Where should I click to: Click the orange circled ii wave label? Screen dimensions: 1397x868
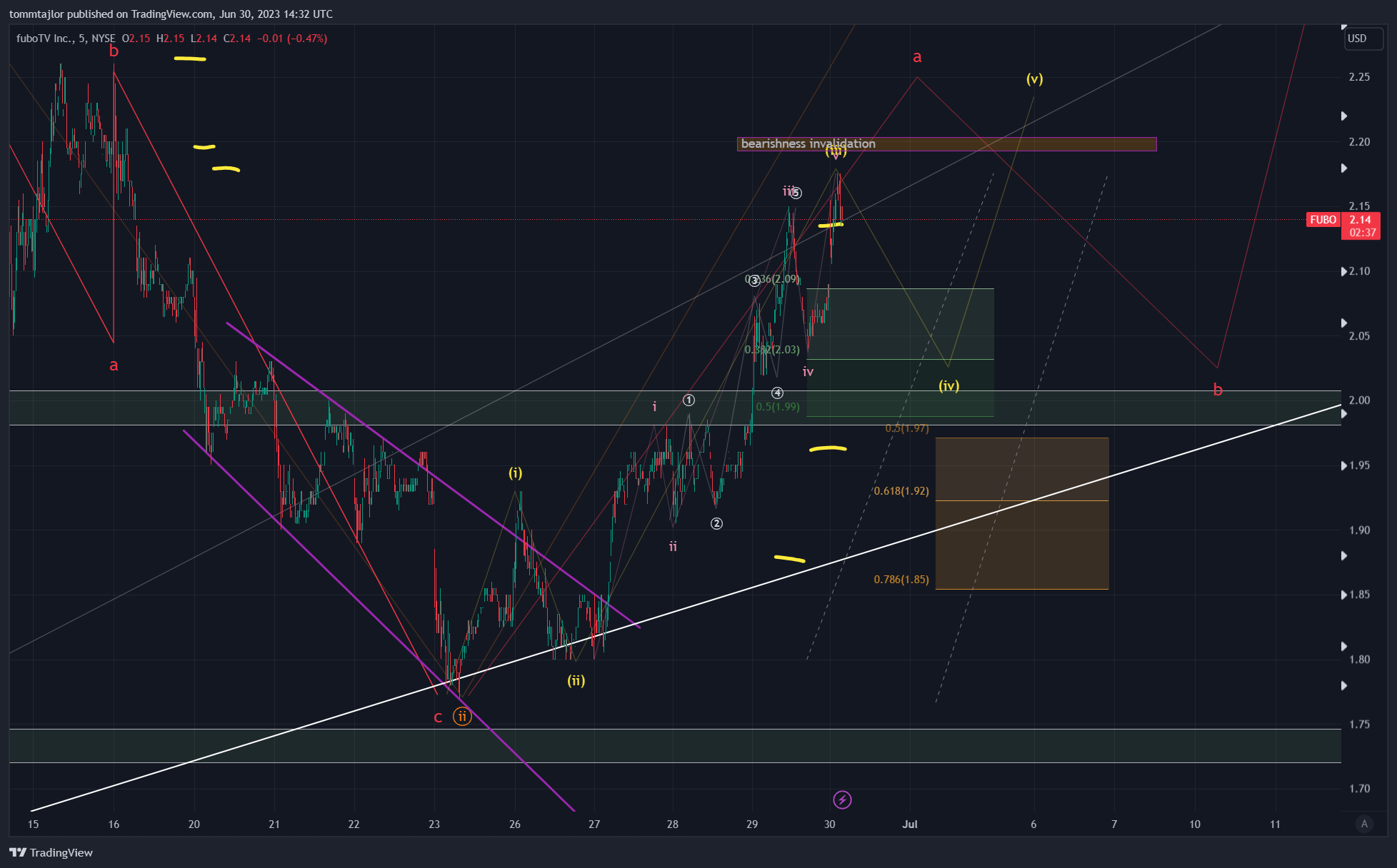462,717
